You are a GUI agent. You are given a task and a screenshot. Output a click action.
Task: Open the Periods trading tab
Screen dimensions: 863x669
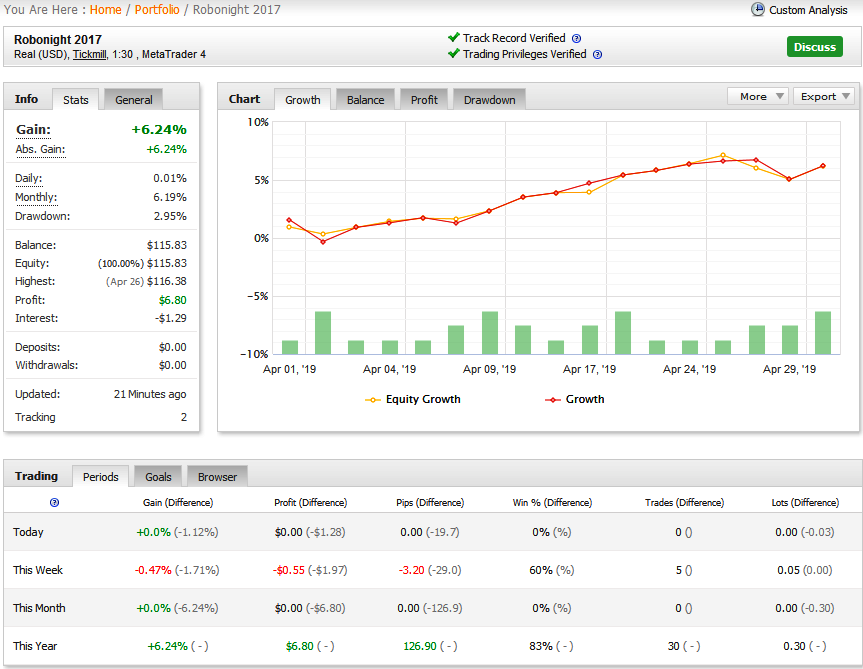[101, 476]
